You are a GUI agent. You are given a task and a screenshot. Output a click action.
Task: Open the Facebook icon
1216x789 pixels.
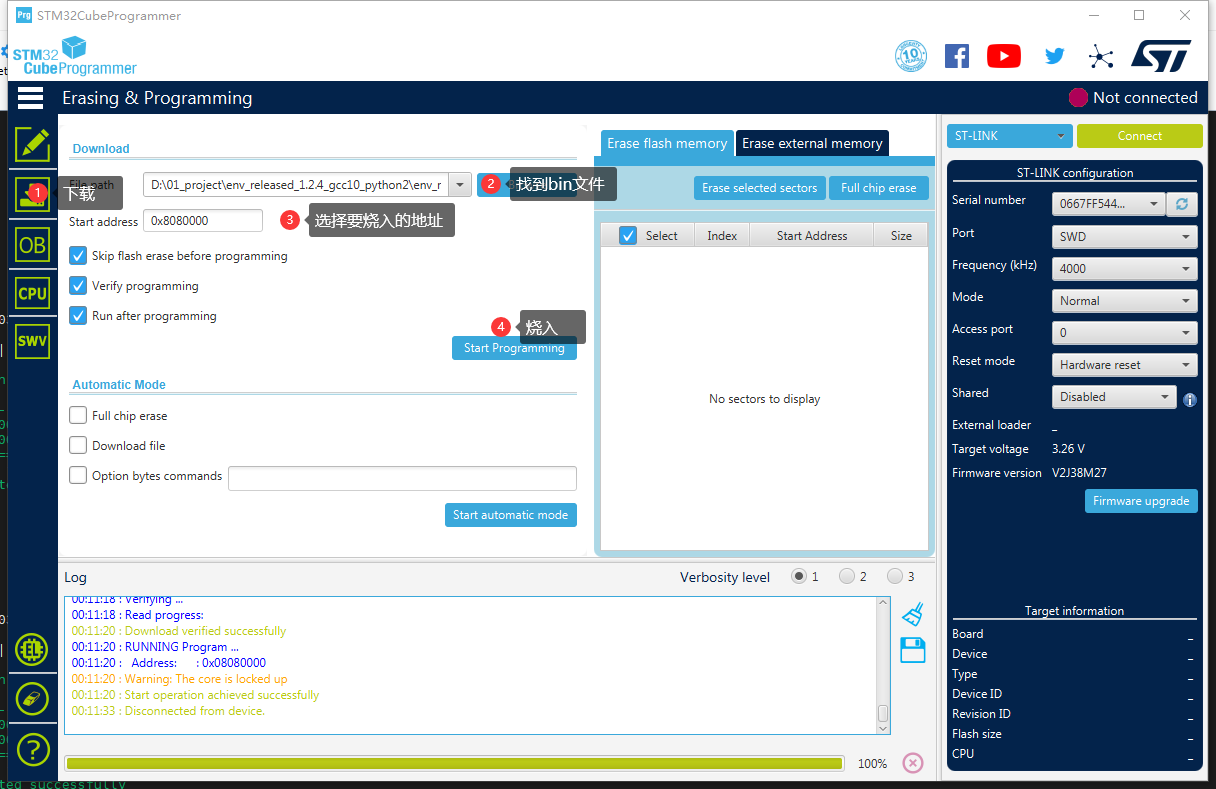pyautogui.click(x=957, y=56)
